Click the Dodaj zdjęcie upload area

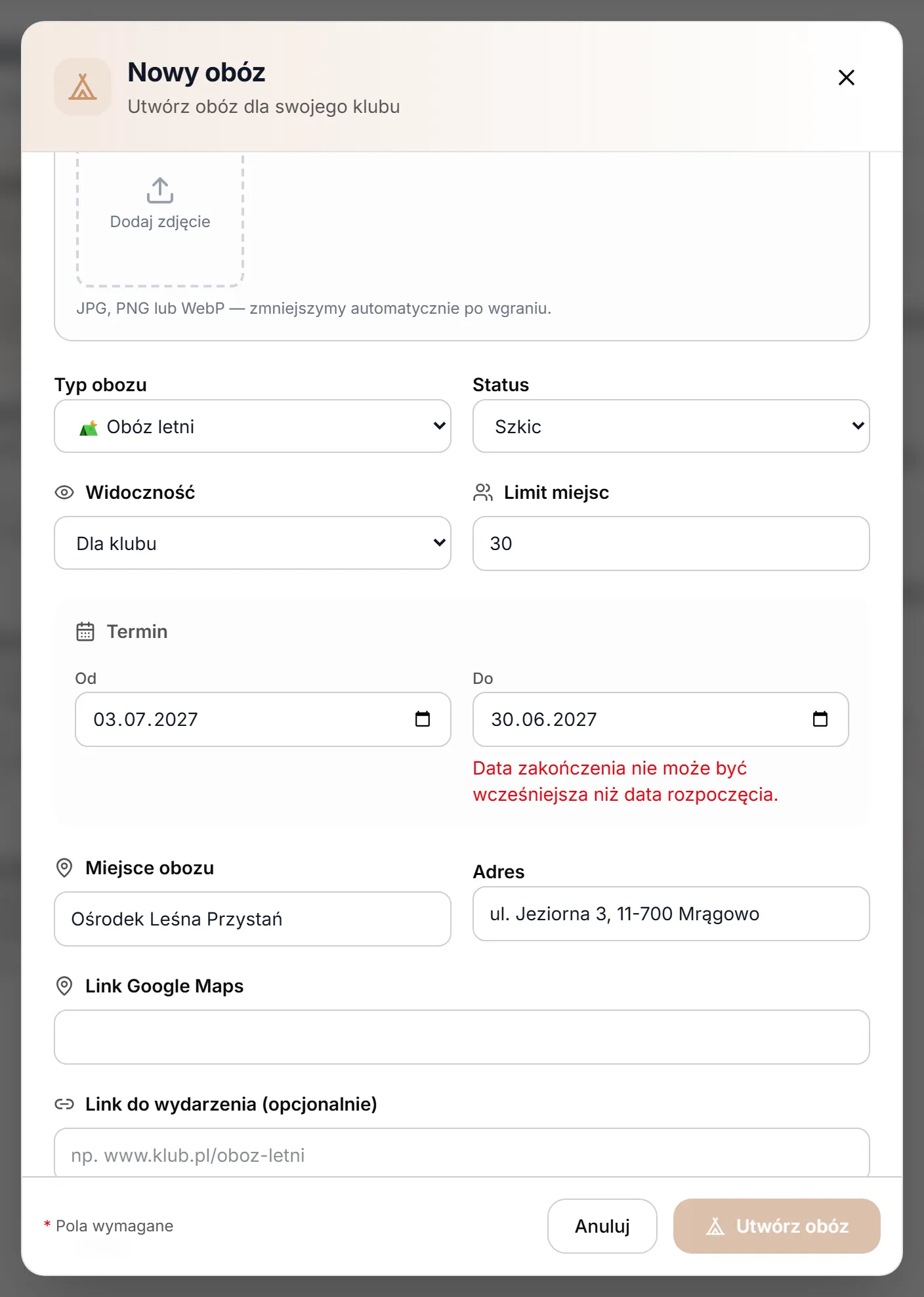(x=160, y=219)
